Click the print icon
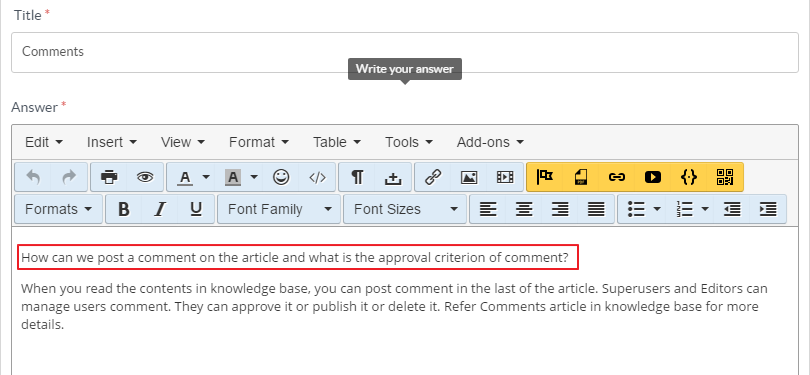Screen dimensions: 810x375 point(109,177)
